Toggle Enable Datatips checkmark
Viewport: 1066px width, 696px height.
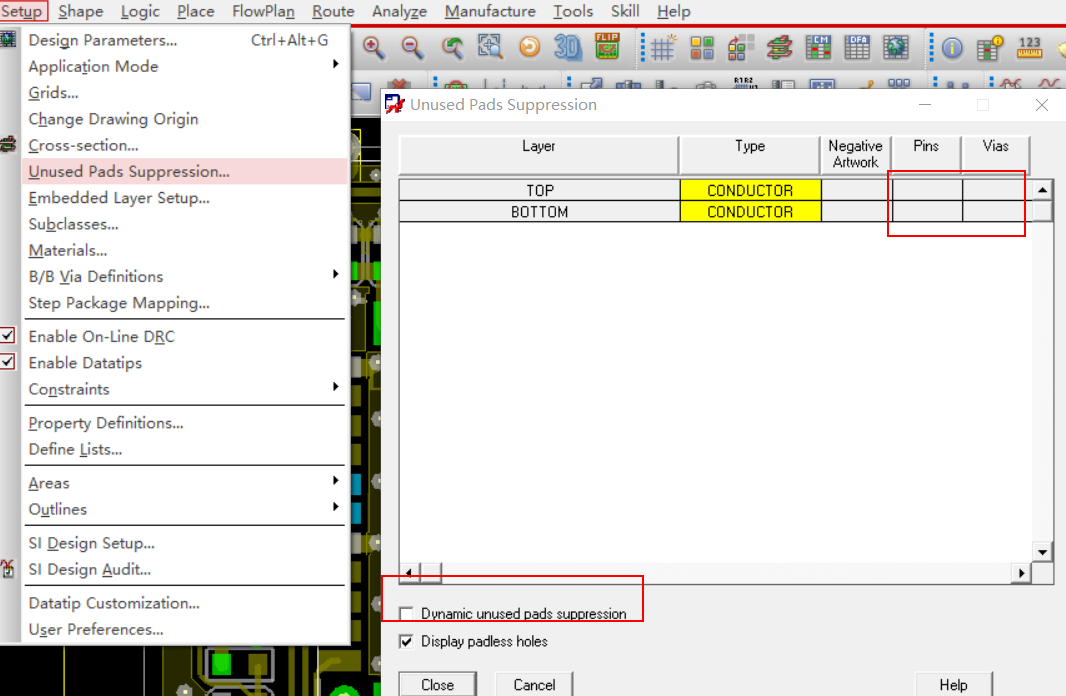(7, 362)
